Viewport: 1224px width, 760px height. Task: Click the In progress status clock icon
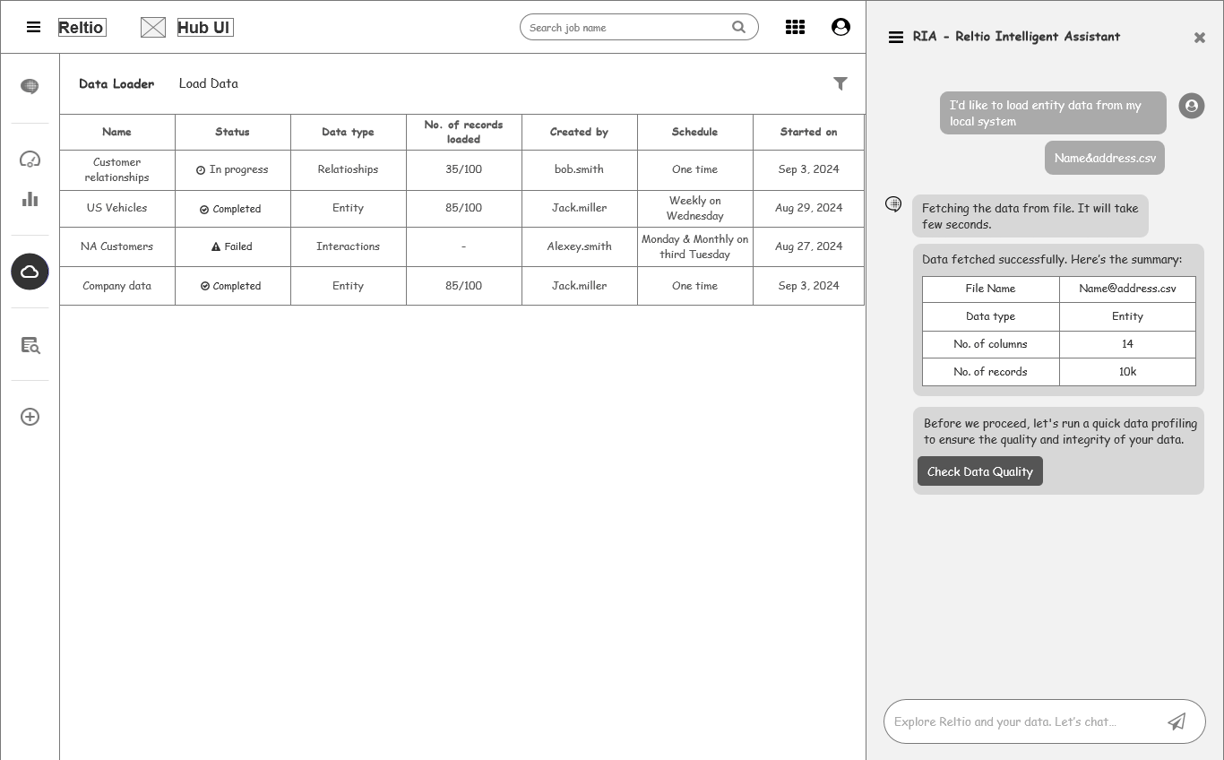(201, 170)
